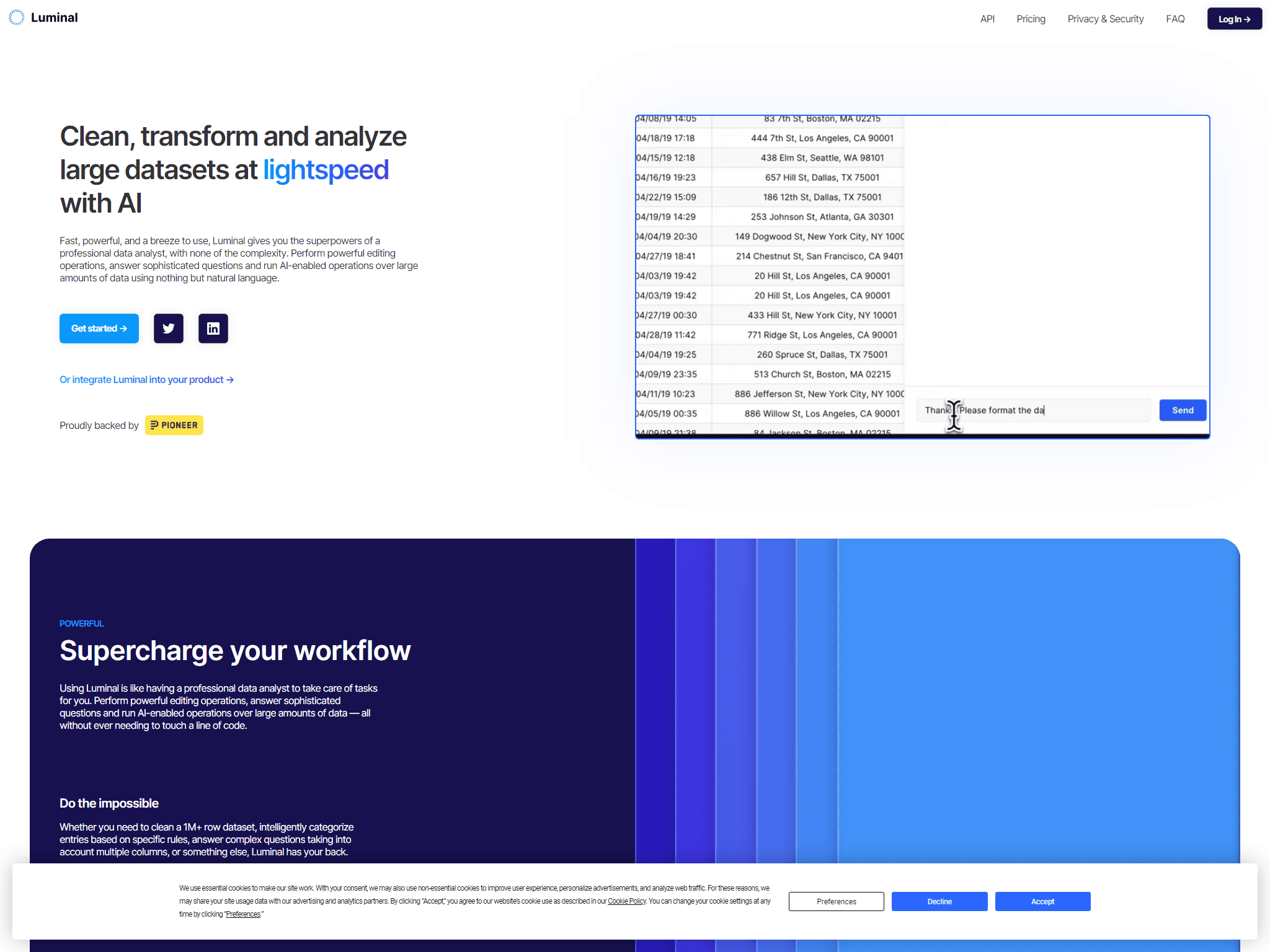The image size is (1270, 952).
Task: Open Privacy & Security page
Action: coord(1106,19)
